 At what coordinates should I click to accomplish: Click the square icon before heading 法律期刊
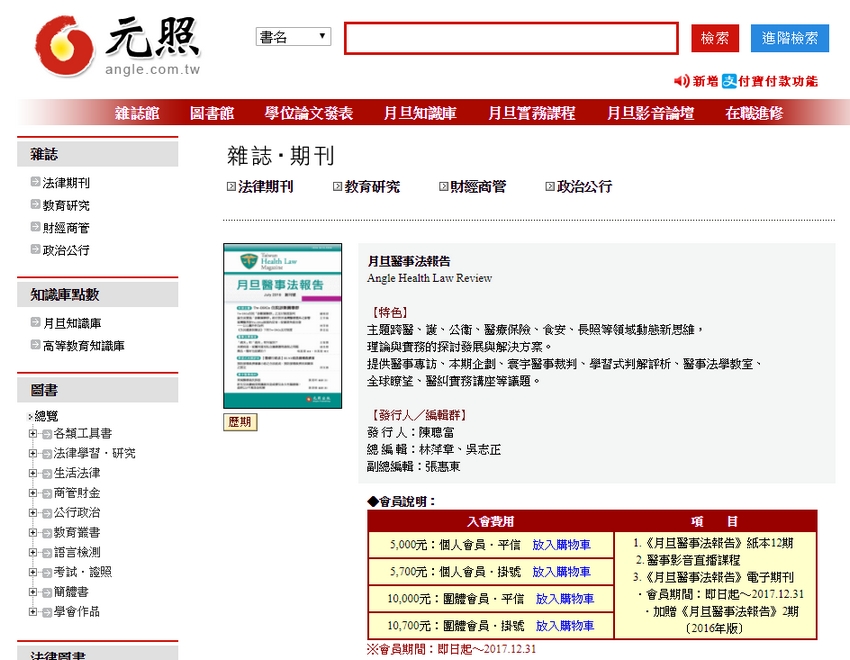[x=231, y=187]
